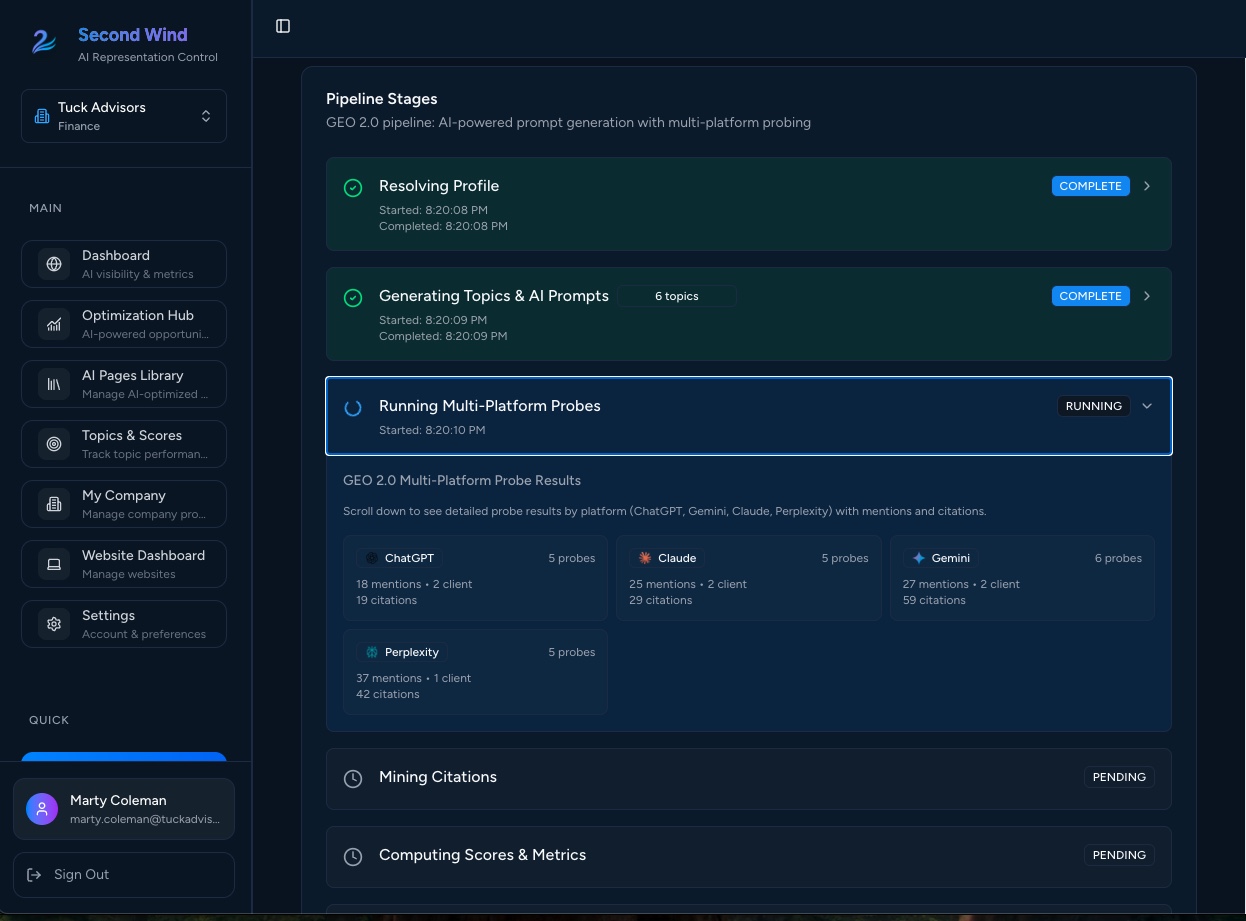The width and height of the screenshot is (1246, 921).
Task: Click the Settings gear icon
Action: pyautogui.click(x=54, y=624)
